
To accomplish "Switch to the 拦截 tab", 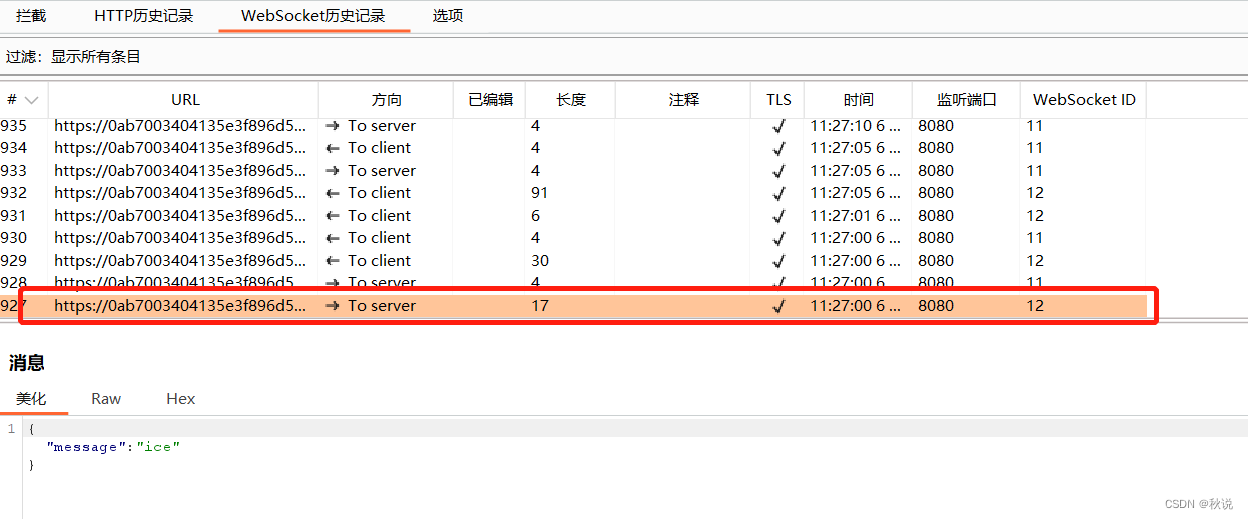I will (x=31, y=16).
